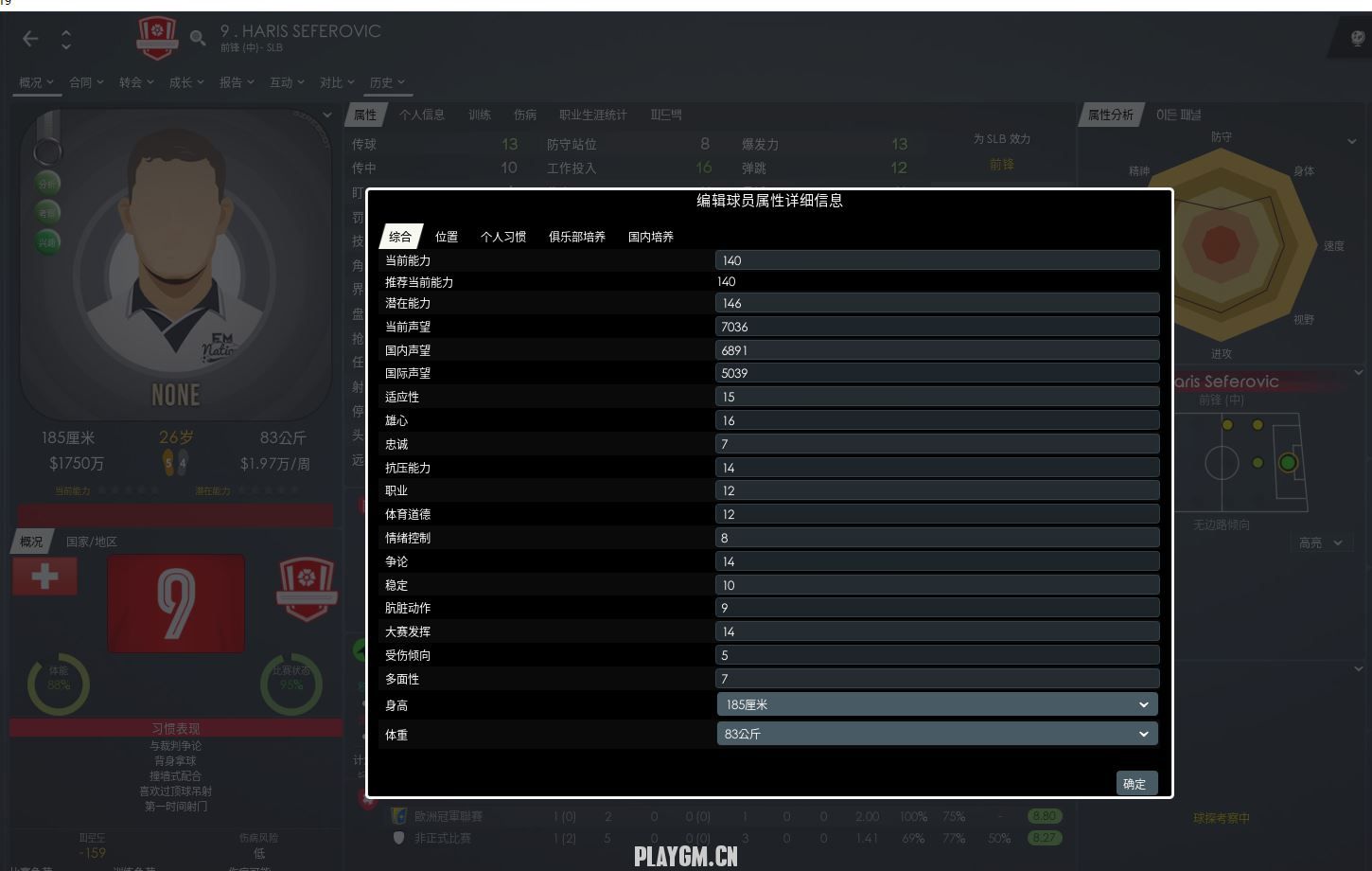The height and width of the screenshot is (871, 1372).
Task: Click the 雄心 input field
Action: point(938,420)
